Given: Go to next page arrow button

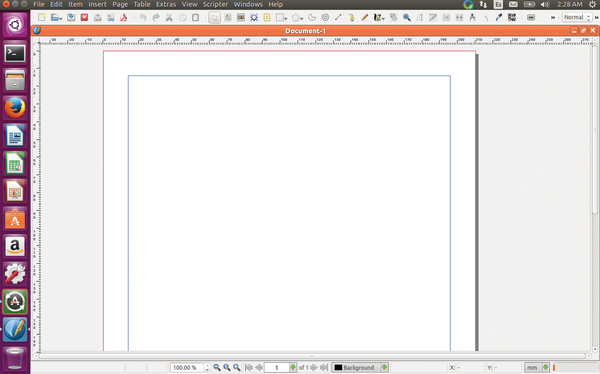Looking at the screenshot, I should click(x=314, y=367).
